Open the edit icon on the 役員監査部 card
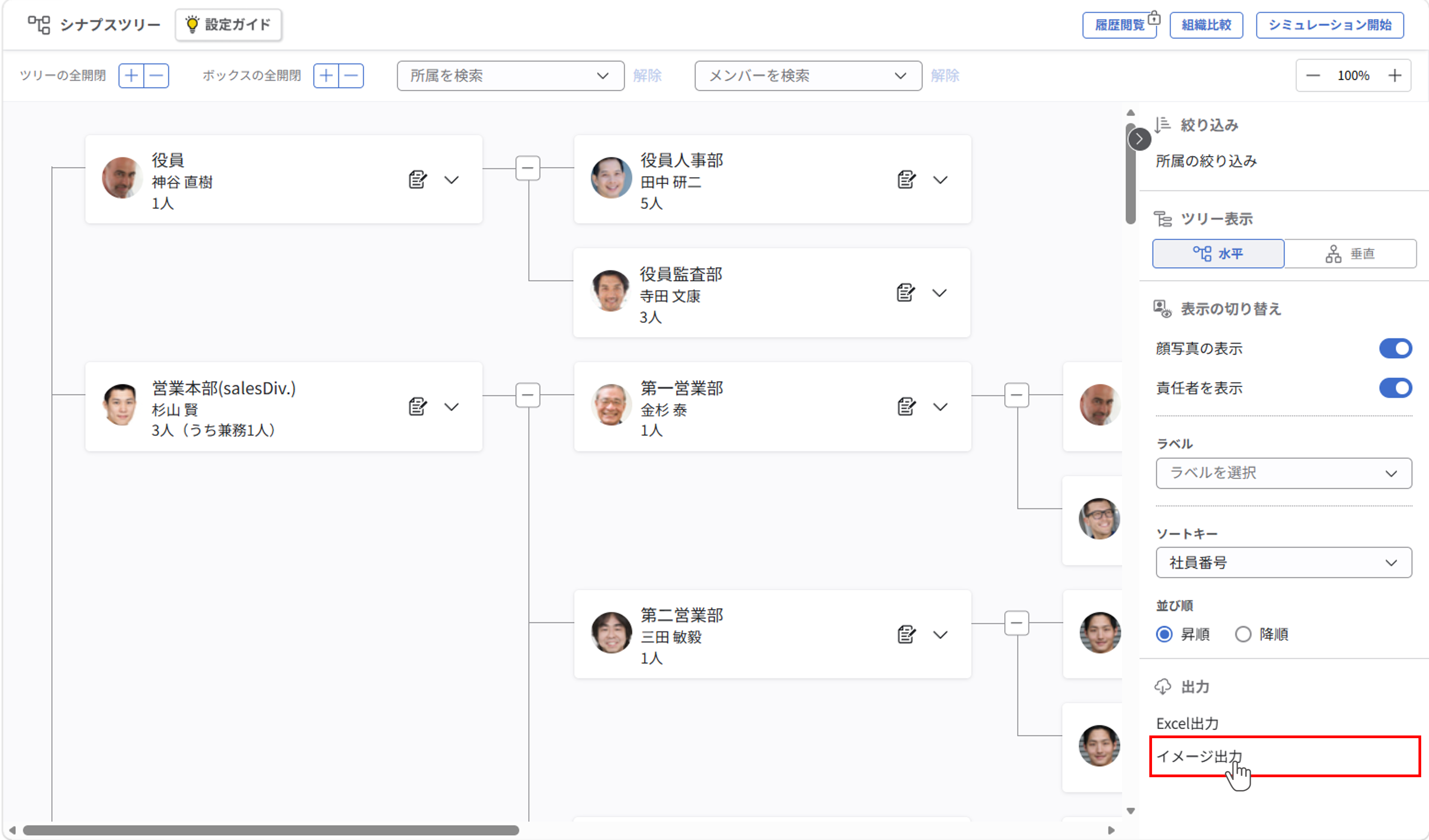This screenshot has height=840, width=1429. click(905, 293)
